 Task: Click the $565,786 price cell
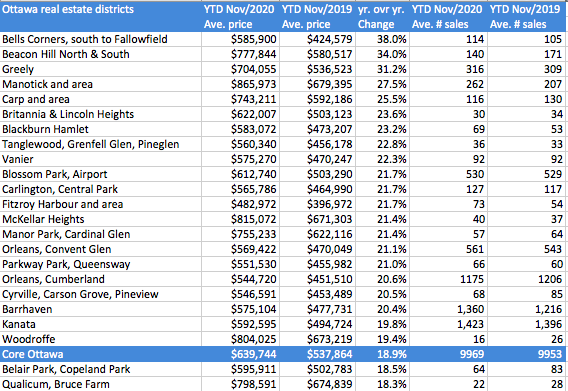tap(241, 189)
